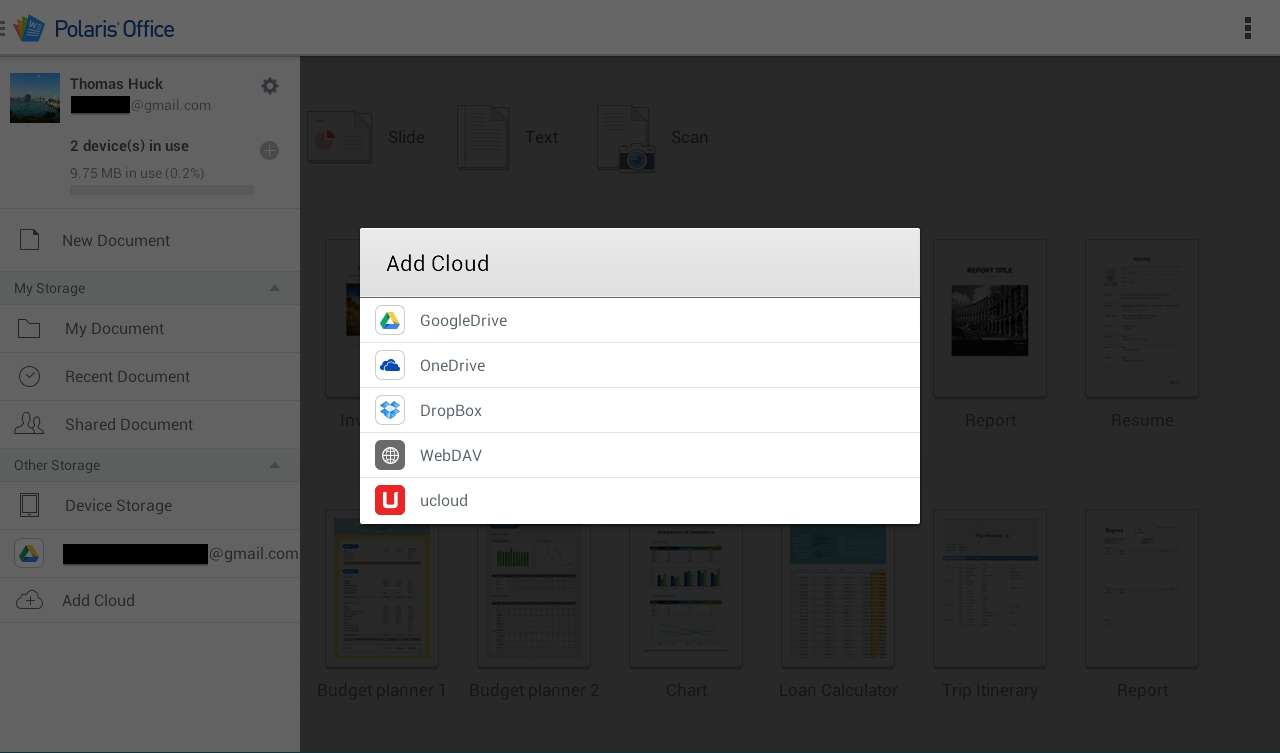Click the New Document page icon
Image resolution: width=1280 pixels, height=753 pixels.
tap(30, 240)
